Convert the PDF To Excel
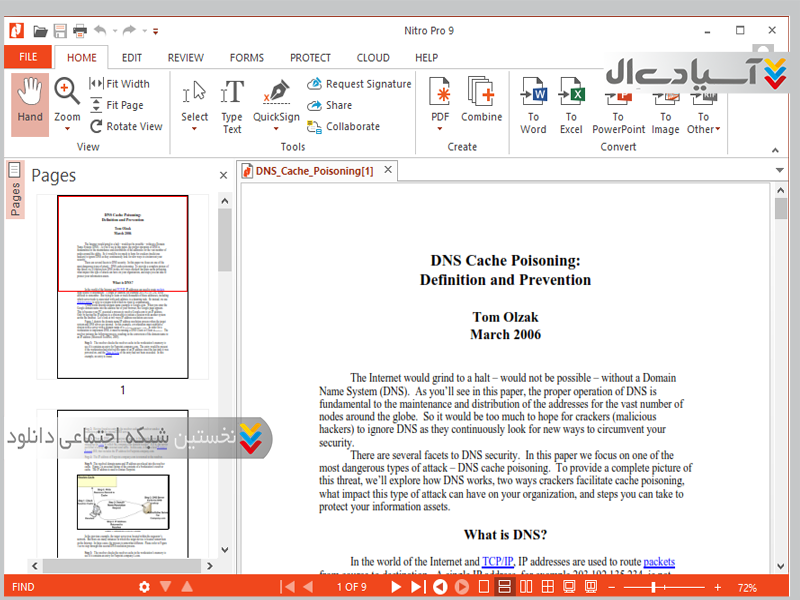This screenshot has height=600, width=800. pyautogui.click(x=571, y=106)
